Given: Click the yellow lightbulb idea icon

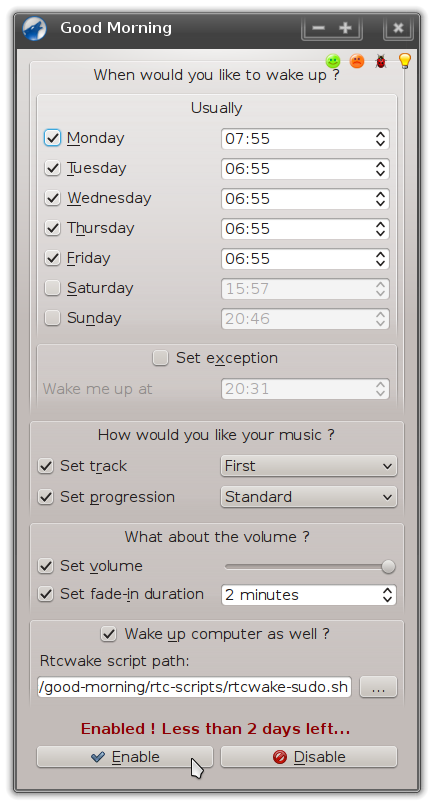Looking at the screenshot, I should [x=405, y=61].
